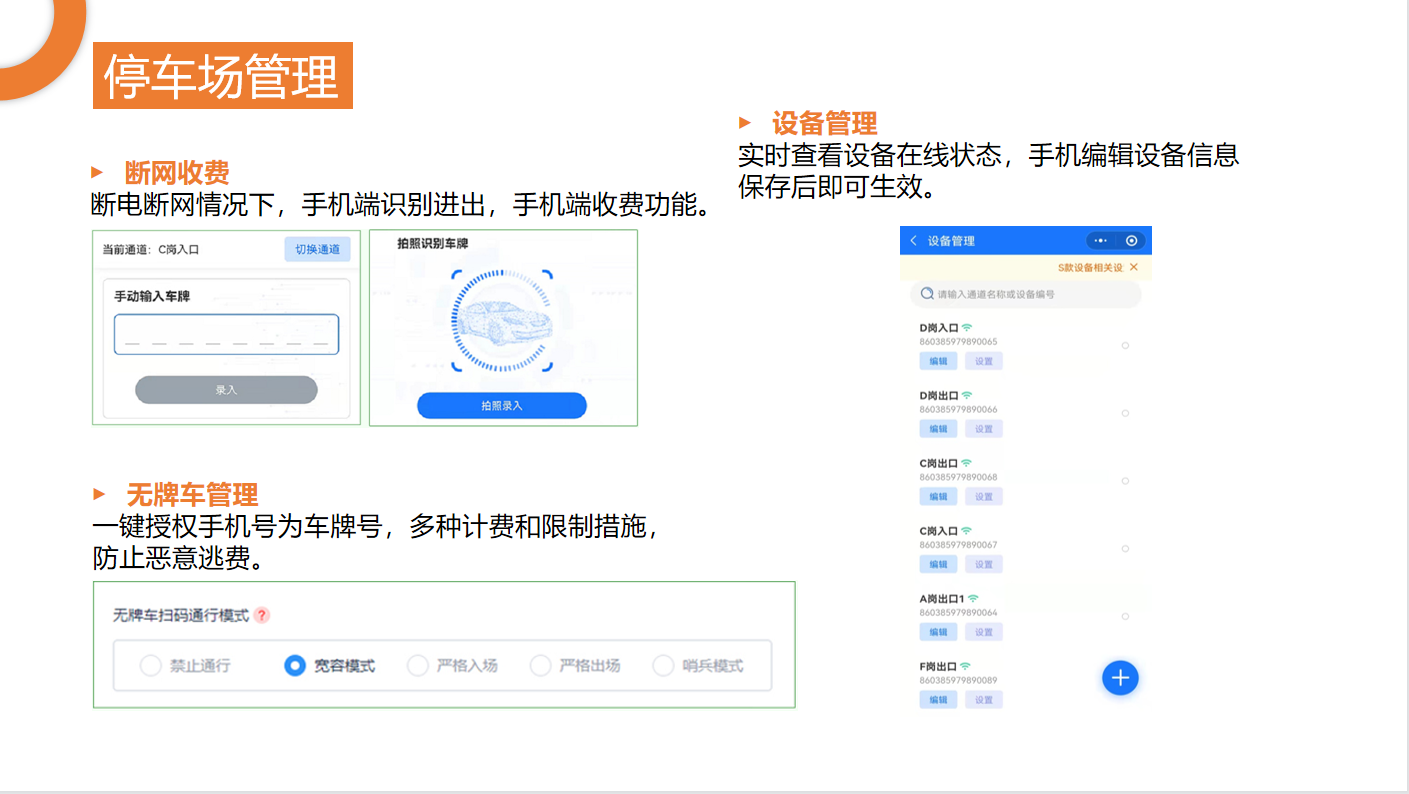Go back using the 设备管理 back arrow
1409x794 pixels.
click(x=913, y=241)
